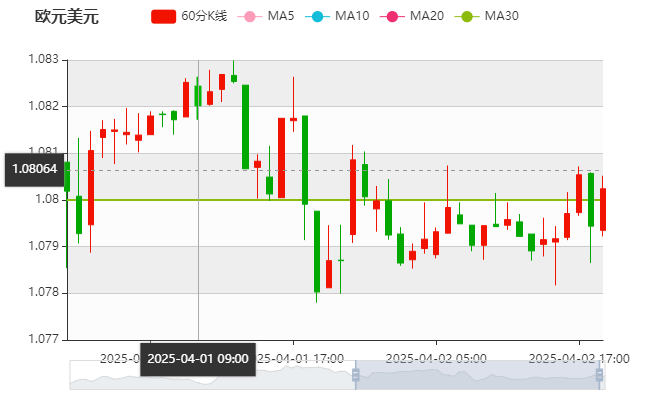
Task: Click the 1.083 y-axis label
Action: (45, 60)
